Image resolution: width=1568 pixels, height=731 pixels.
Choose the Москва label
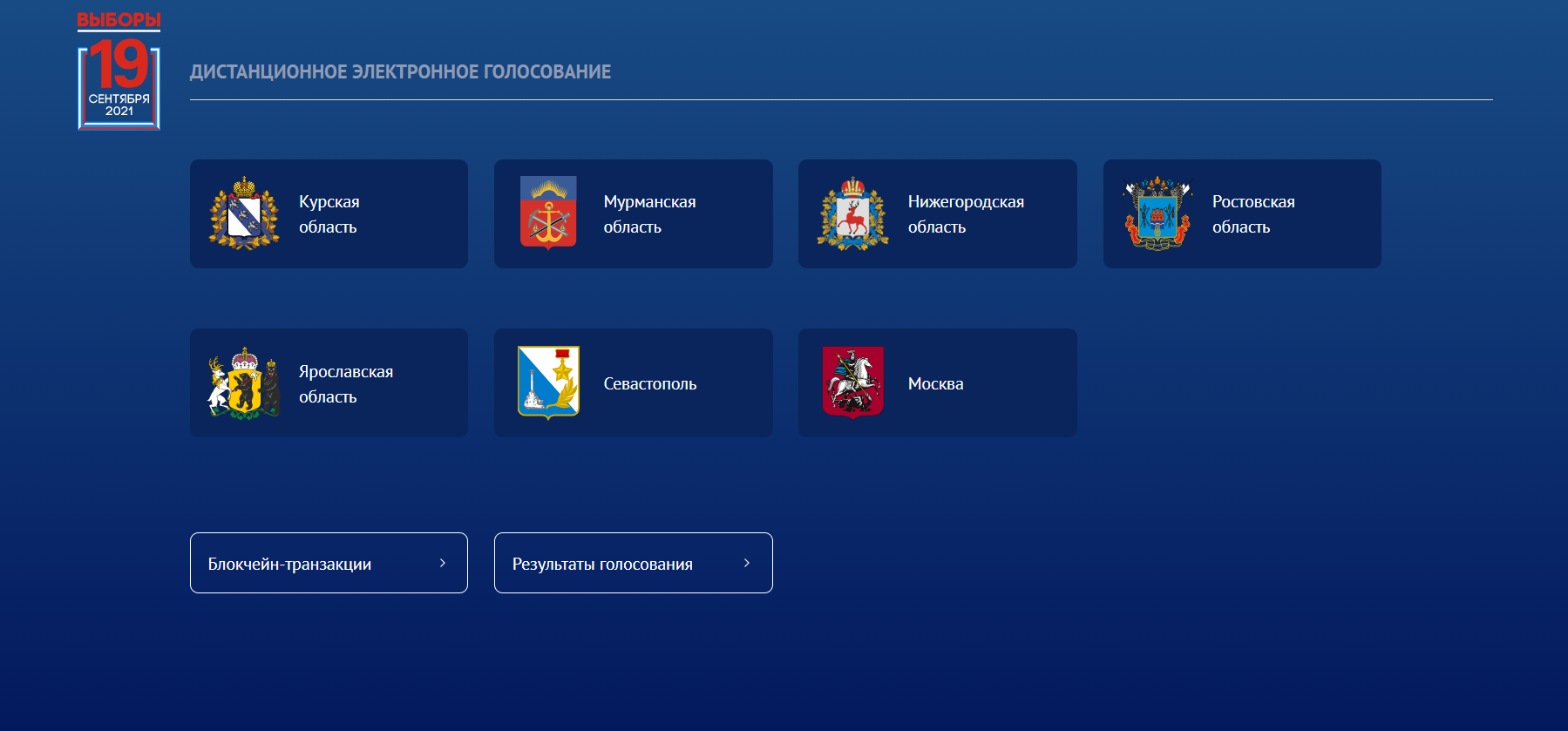(935, 384)
